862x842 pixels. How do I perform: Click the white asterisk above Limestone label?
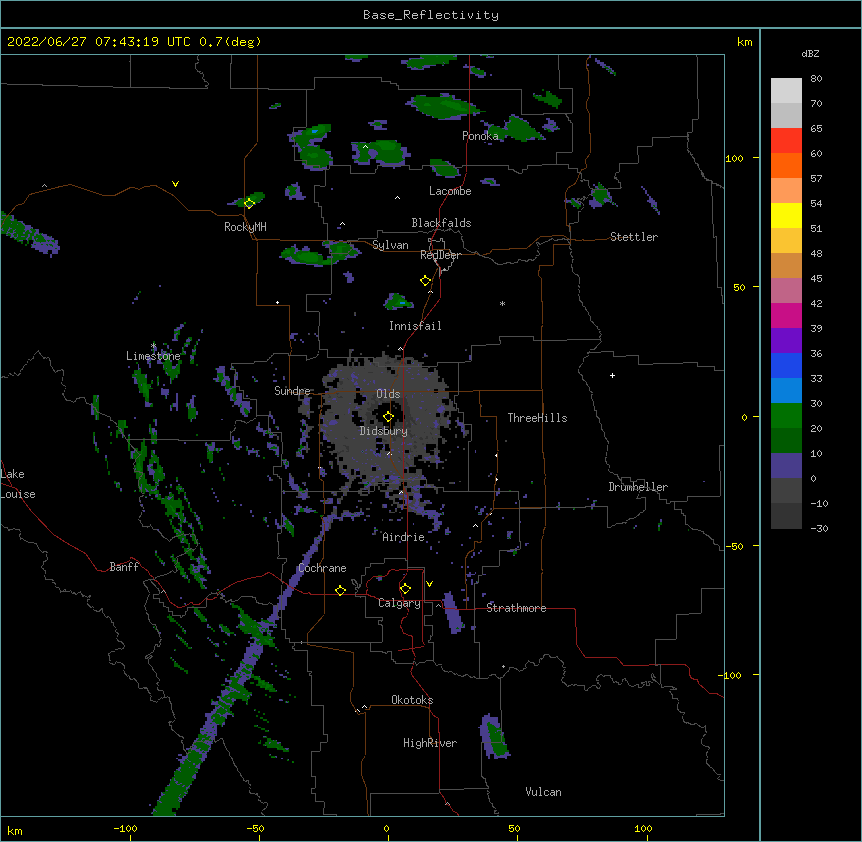153,346
